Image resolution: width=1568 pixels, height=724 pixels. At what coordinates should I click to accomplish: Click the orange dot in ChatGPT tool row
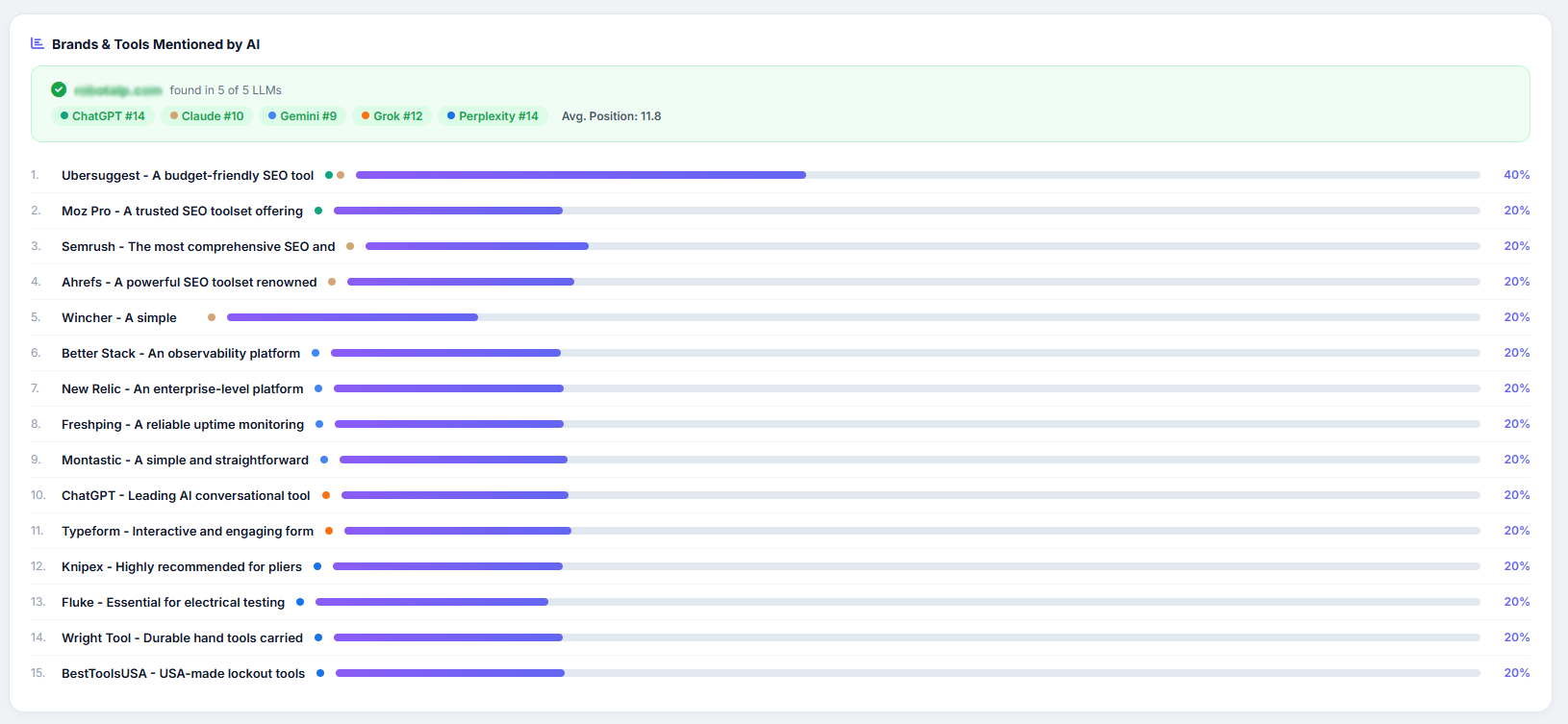pos(326,495)
